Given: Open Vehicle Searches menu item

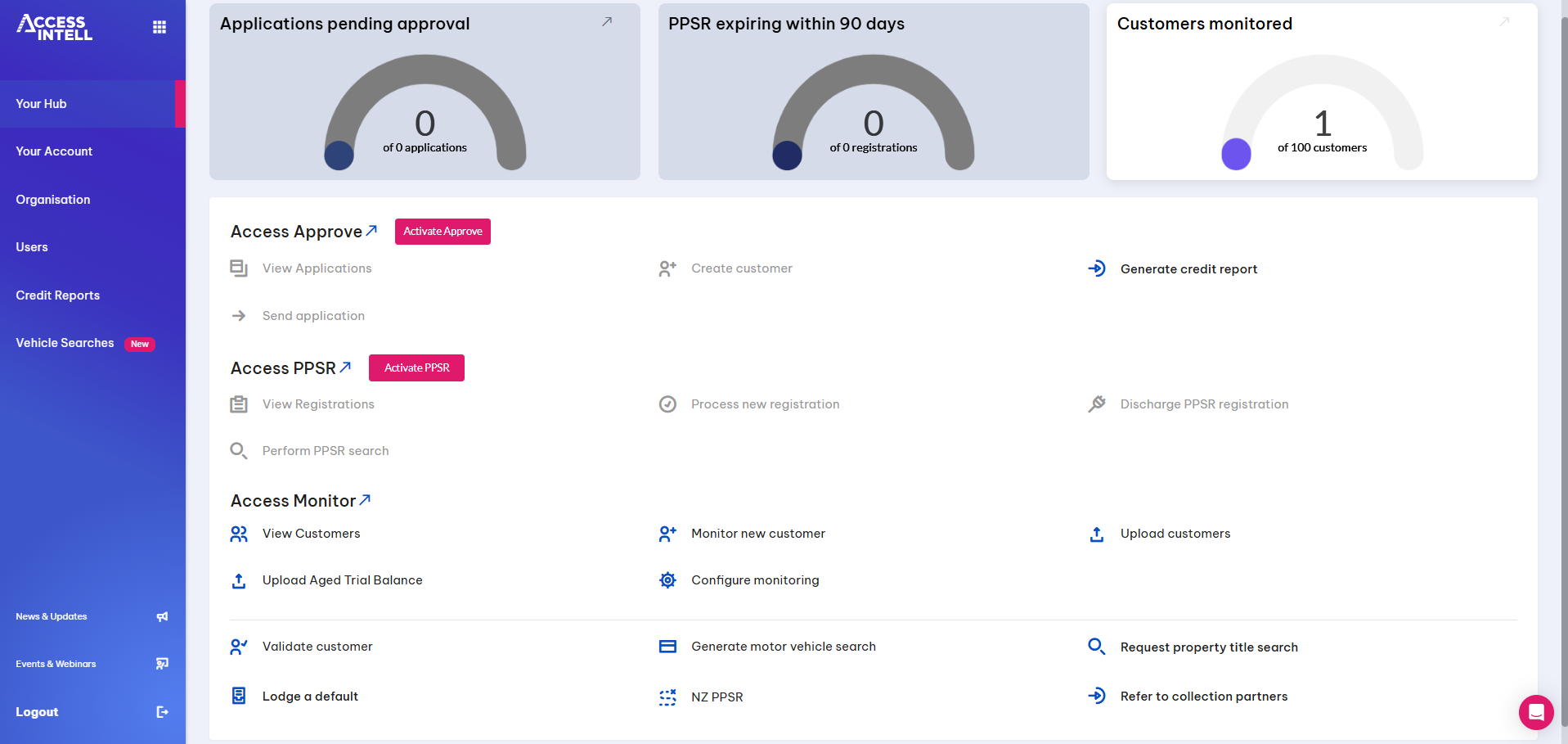Looking at the screenshot, I should click(x=65, y=343).
